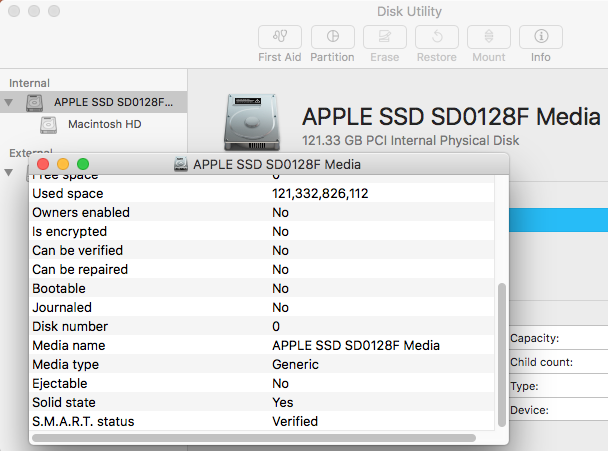Select the Can be repaired row
Image resolution: width=608 pixels, height=451 pixels.
(x=262, y=269)
